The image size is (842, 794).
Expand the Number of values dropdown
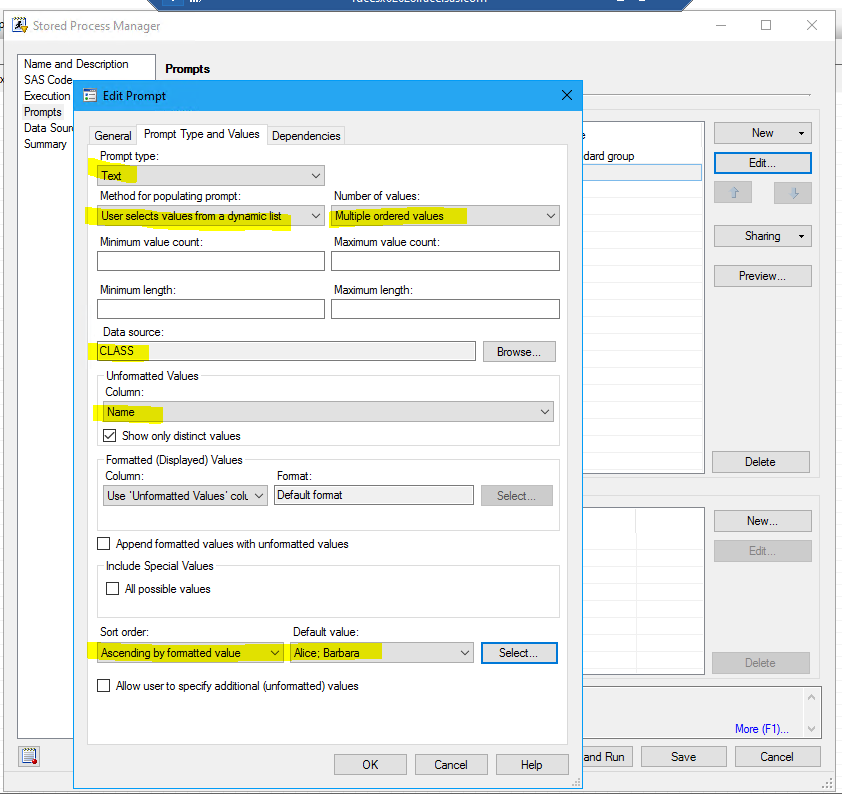point(445,215)
